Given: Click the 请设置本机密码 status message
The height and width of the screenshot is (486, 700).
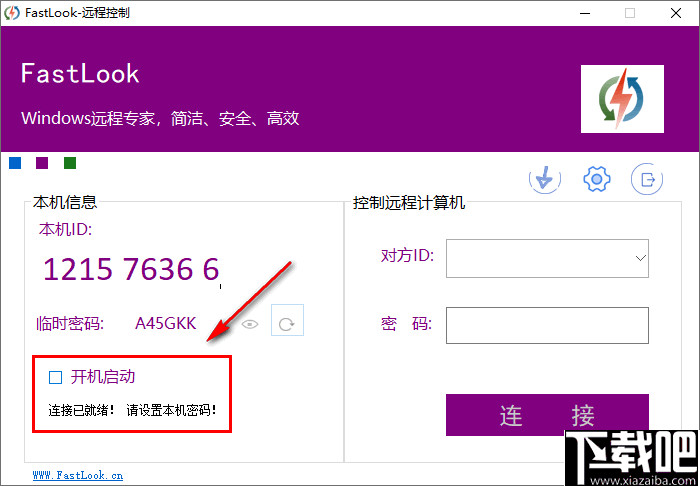Looking at the screenshot, I should coord(171,411).
